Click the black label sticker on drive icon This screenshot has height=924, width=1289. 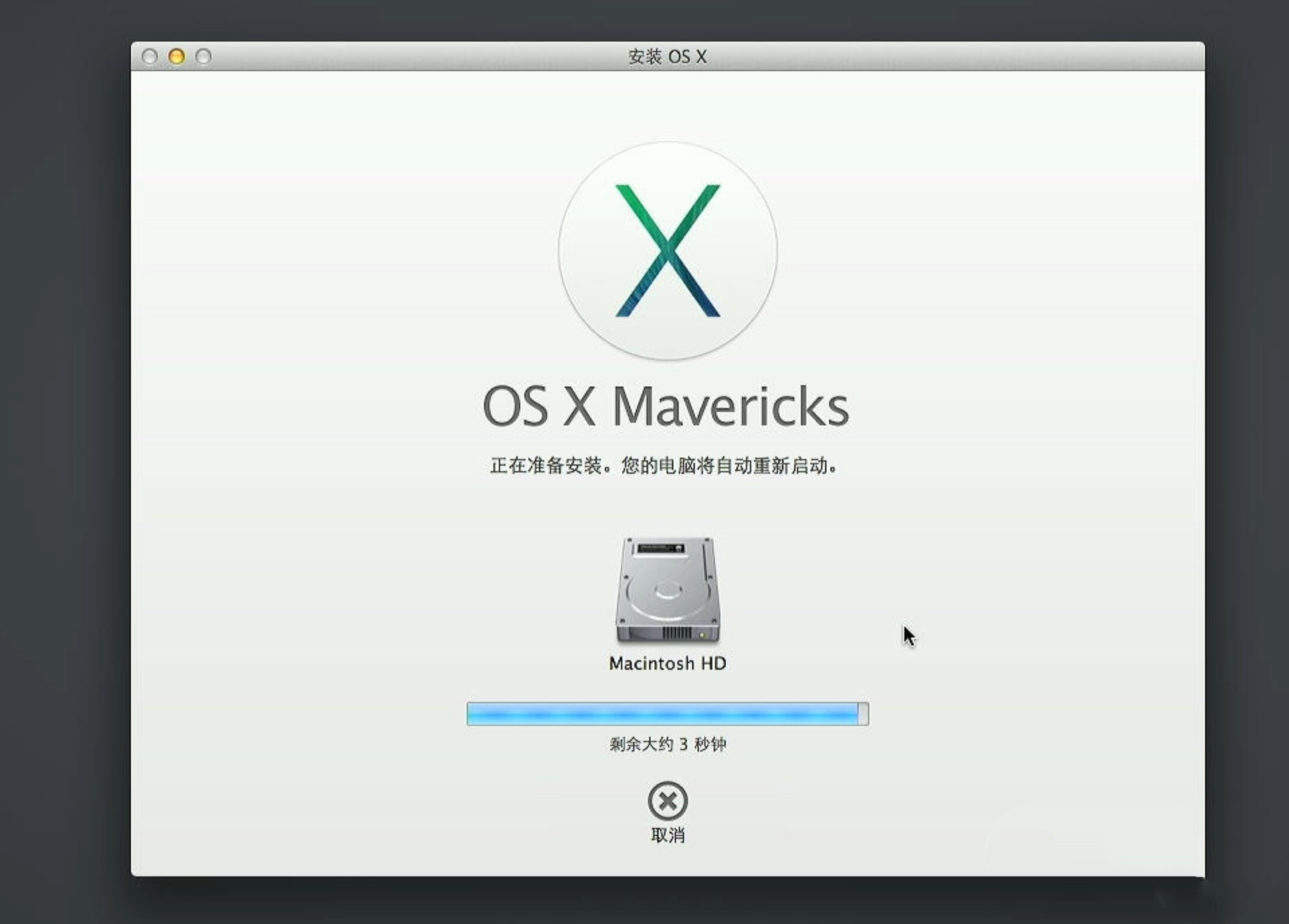tap(661, 548)
